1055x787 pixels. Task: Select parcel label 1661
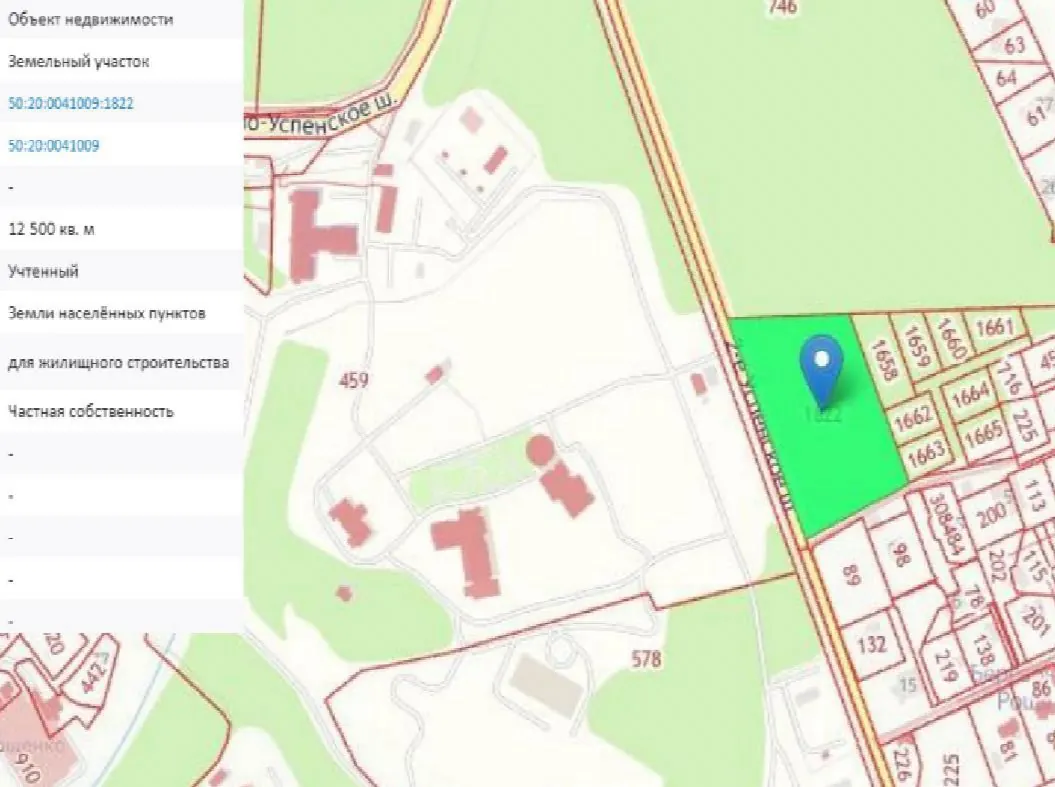(994, 328)
